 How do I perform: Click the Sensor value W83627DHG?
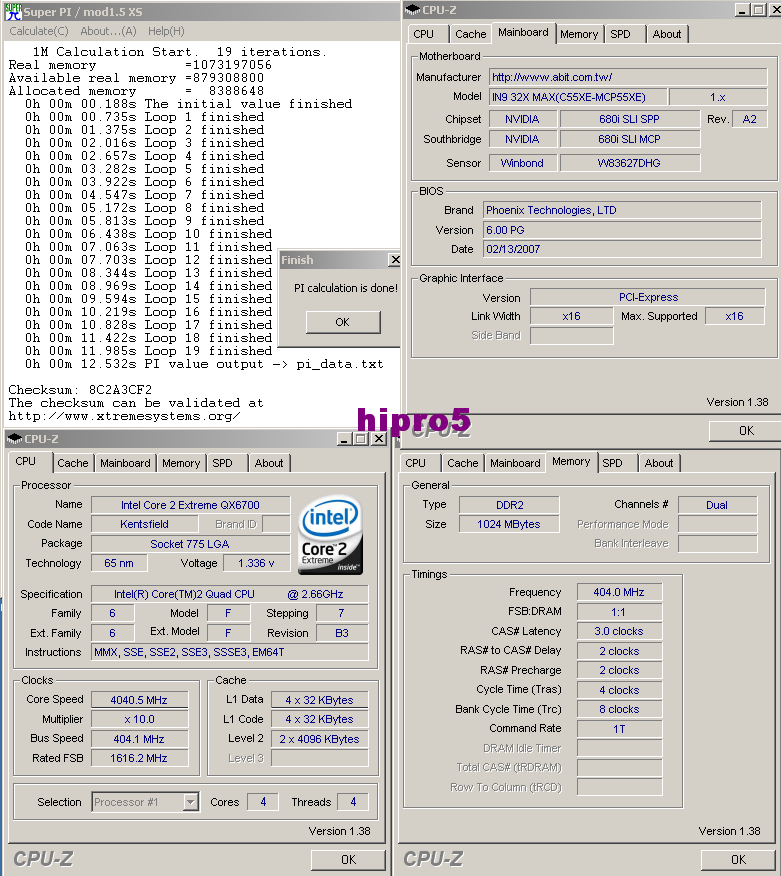pyautogui.click(x=630, y=163)
